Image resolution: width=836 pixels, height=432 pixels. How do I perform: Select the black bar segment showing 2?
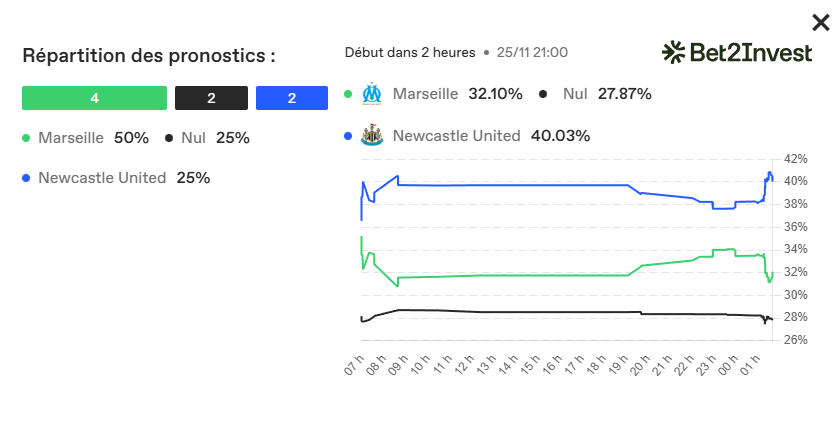(x=211, y=98)
